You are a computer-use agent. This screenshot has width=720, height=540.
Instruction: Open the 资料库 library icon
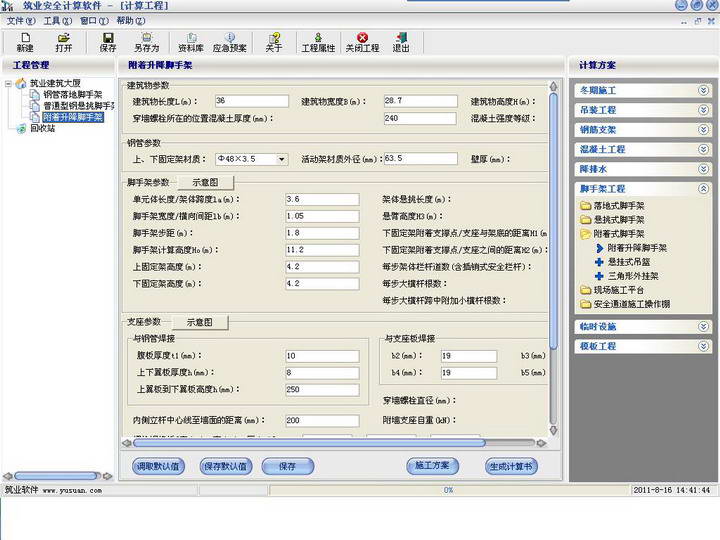click(x=191, y=41)
